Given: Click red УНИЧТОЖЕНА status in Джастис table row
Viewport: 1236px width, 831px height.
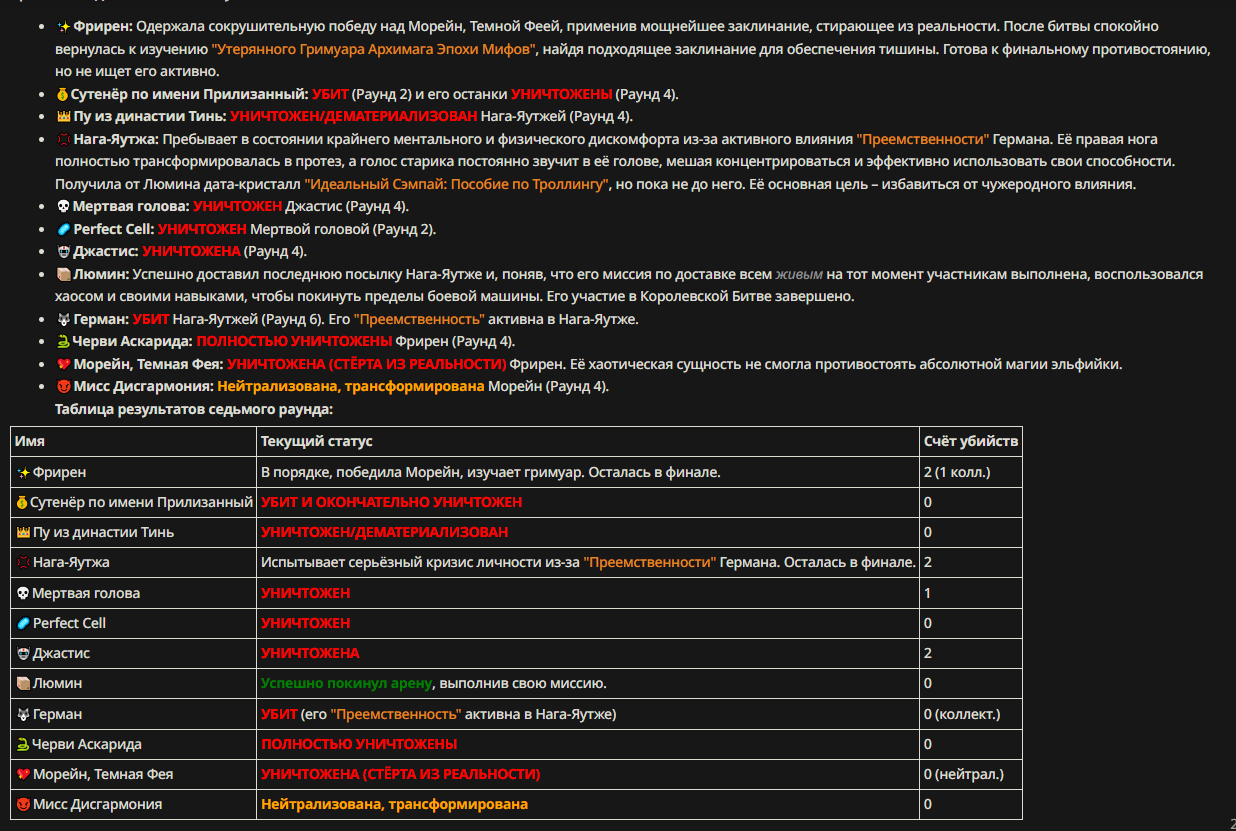Looking at the screenshot, I should (310, 653).
